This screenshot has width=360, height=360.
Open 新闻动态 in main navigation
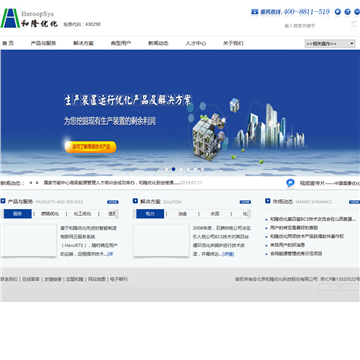158,43
